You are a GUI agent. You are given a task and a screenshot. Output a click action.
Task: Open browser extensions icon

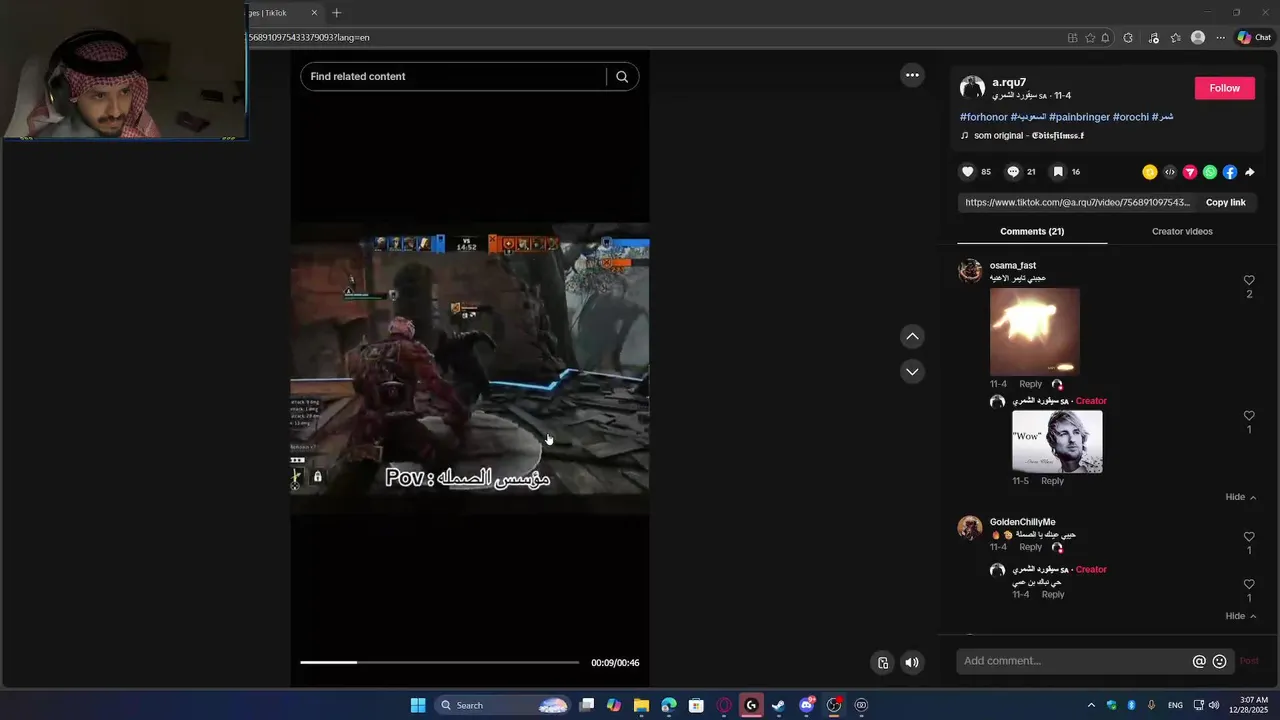click(x=1128, y=38)
